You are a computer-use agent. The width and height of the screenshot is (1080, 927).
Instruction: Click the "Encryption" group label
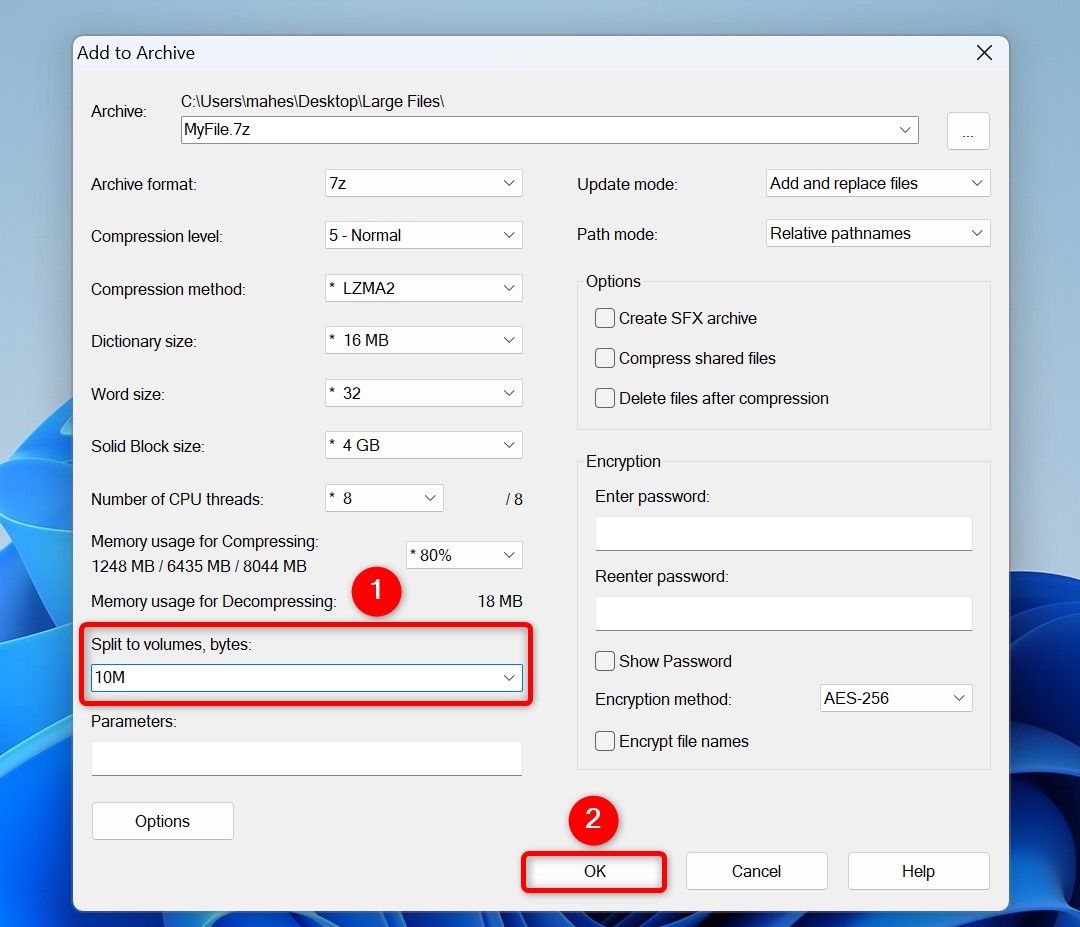click(x=623, y=461)
